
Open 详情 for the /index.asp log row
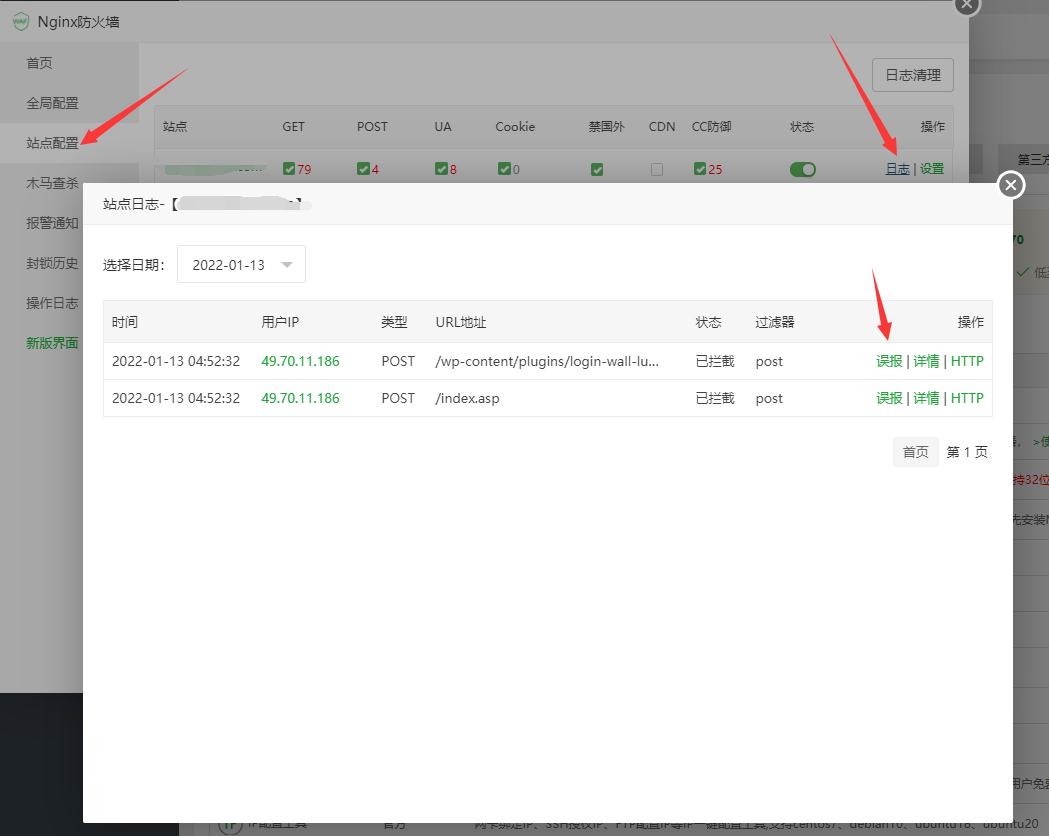click(x=927, y=398)
